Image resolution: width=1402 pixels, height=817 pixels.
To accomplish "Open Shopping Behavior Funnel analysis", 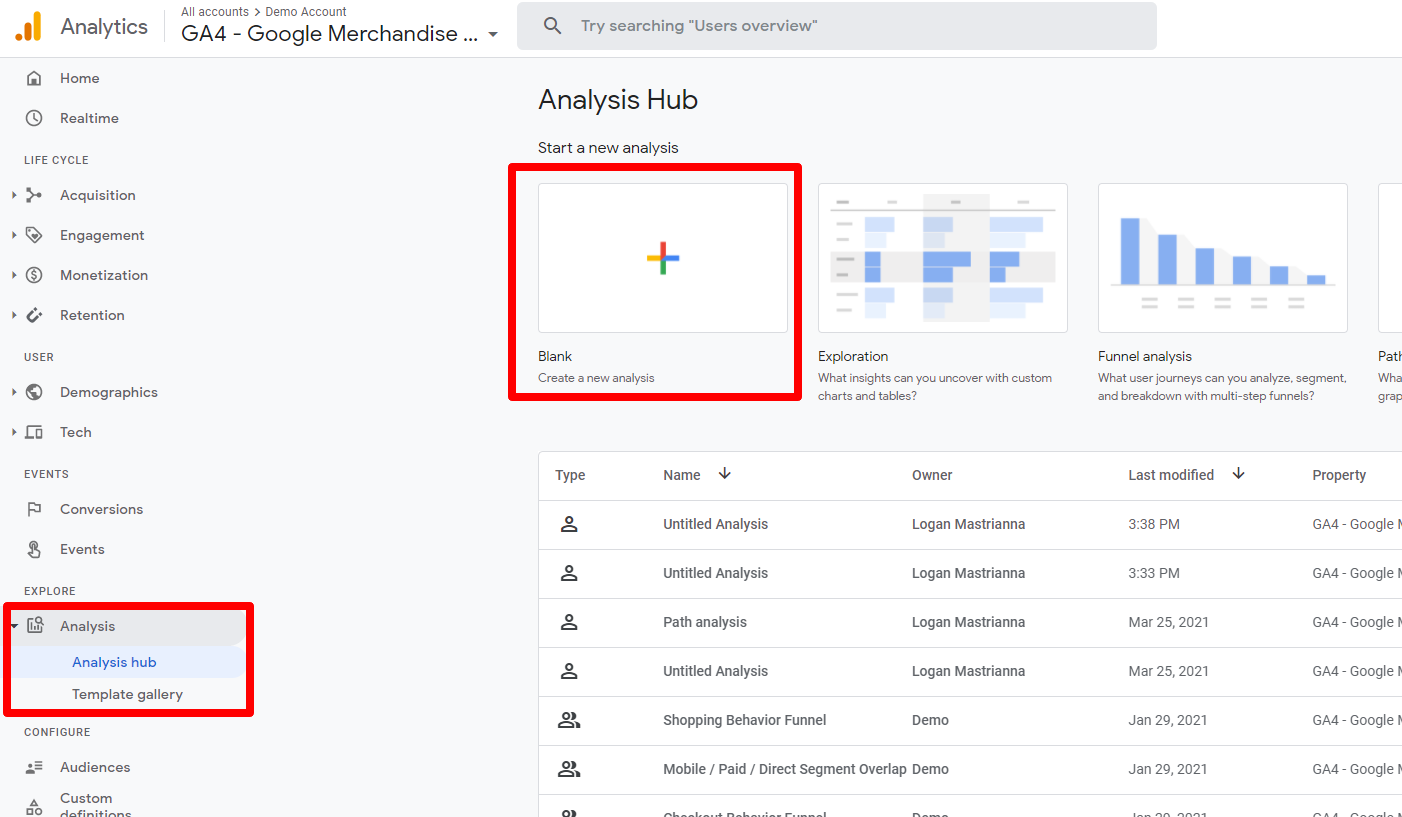I will 745,720.
